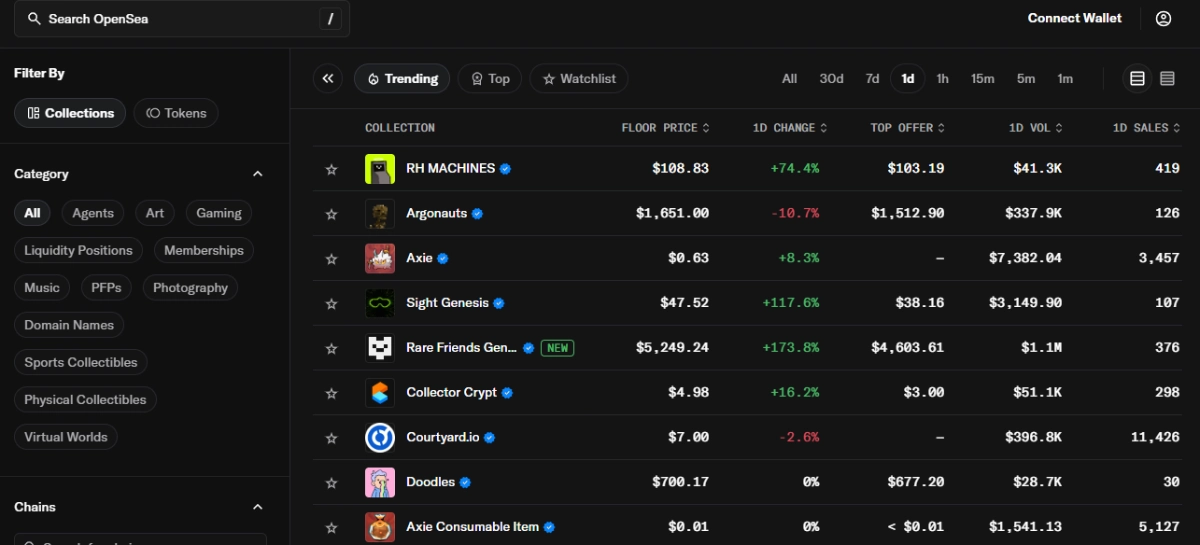Open the Watchlist tab
The height and width of the screenshot is (545, 1200).
click(579, 78)
